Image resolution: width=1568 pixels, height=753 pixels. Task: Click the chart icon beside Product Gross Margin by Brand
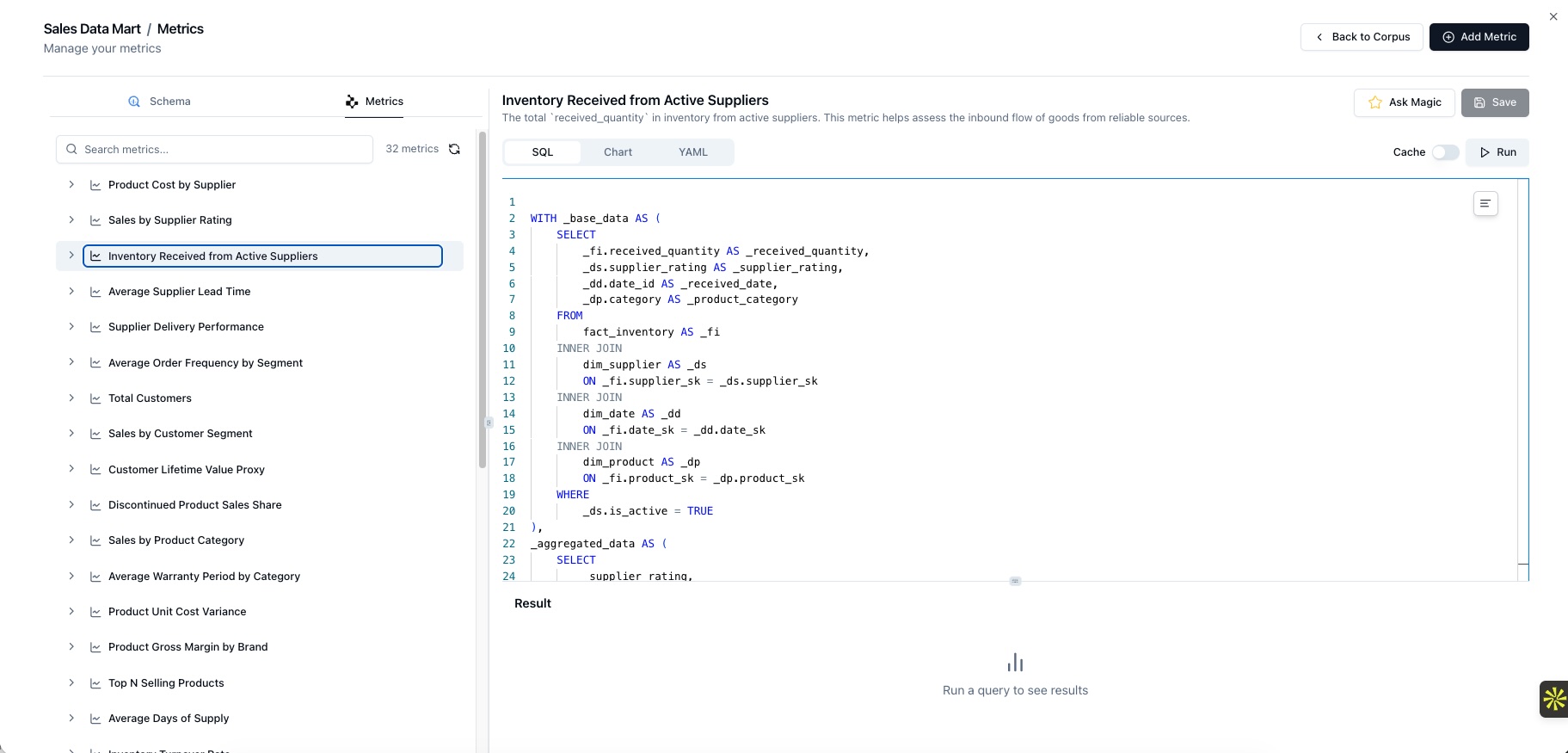(x=95, y=647)
